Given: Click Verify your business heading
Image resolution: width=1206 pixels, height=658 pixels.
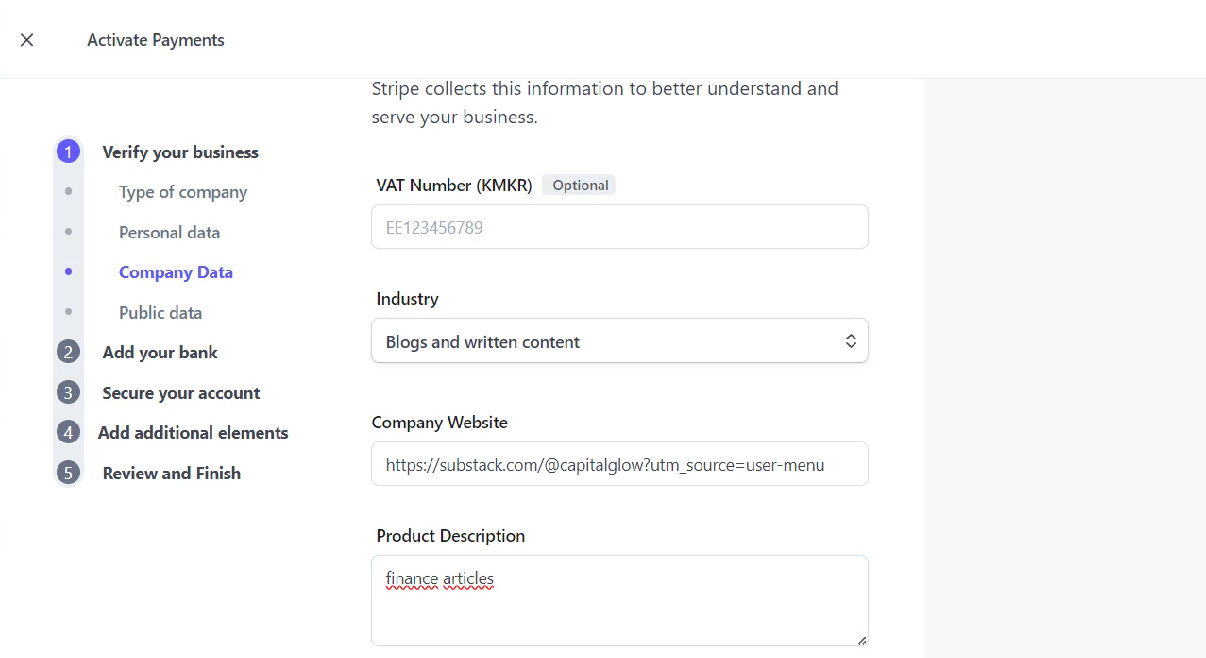Looking at the screenshot, I should click(180, 152).
